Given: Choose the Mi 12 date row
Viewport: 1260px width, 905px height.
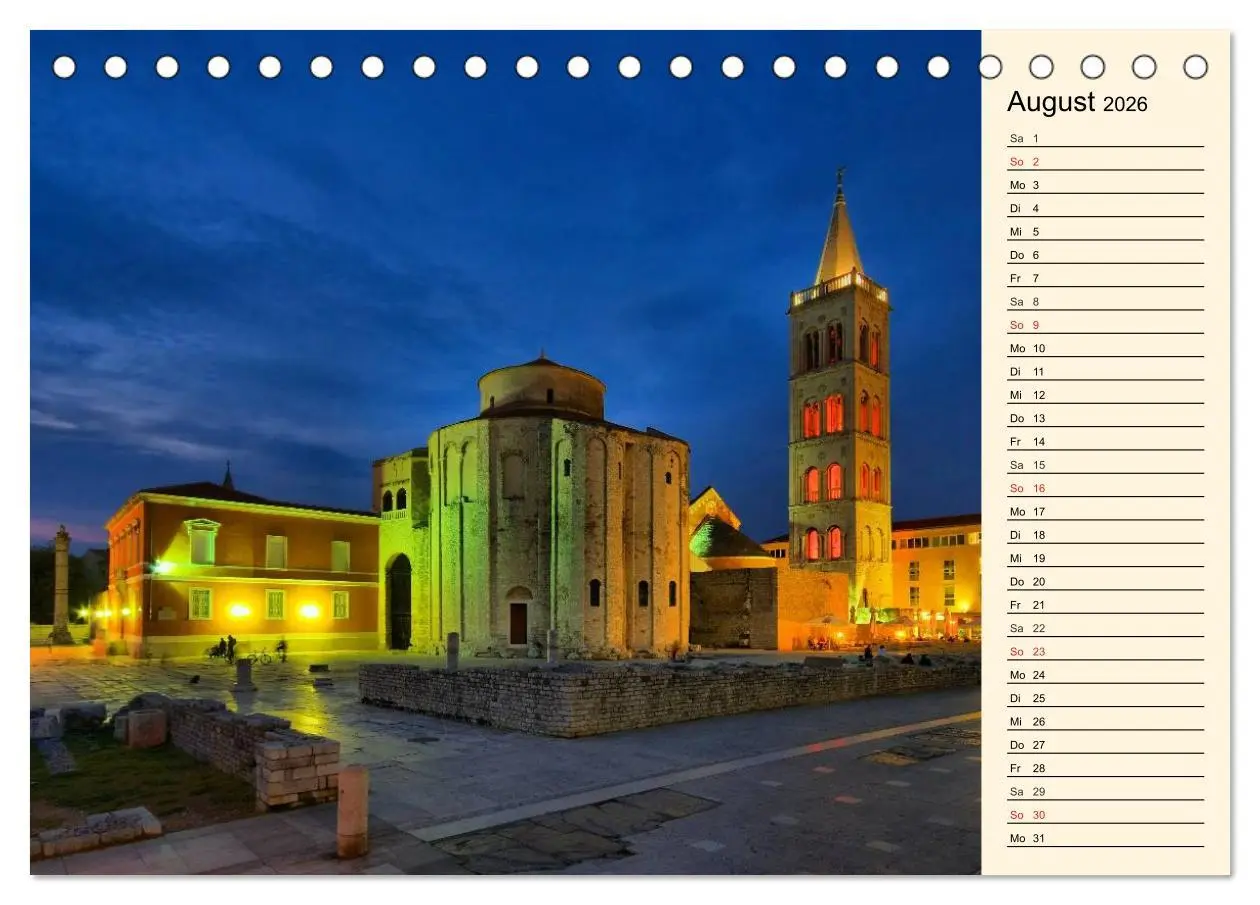Looking at the screenshot, I should click(x=1105, y=395).
